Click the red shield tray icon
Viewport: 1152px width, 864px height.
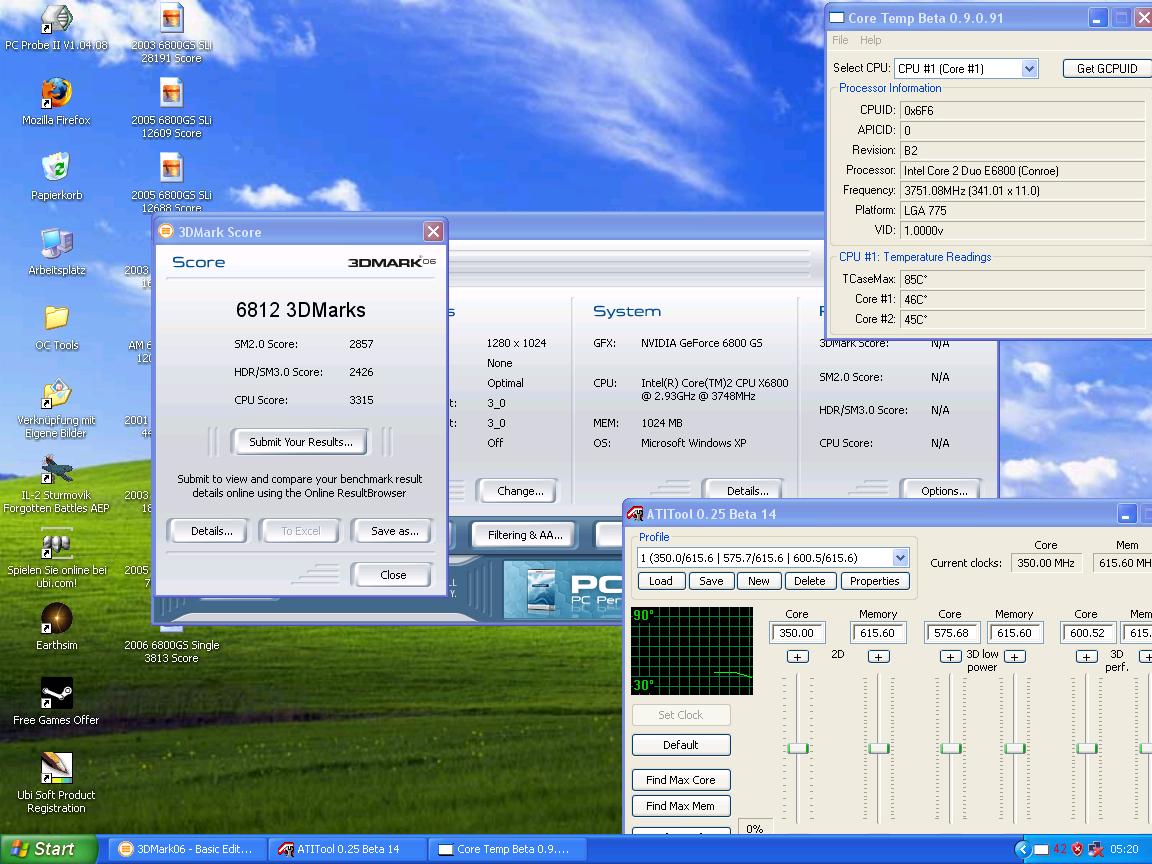(x=1077, y=849)
